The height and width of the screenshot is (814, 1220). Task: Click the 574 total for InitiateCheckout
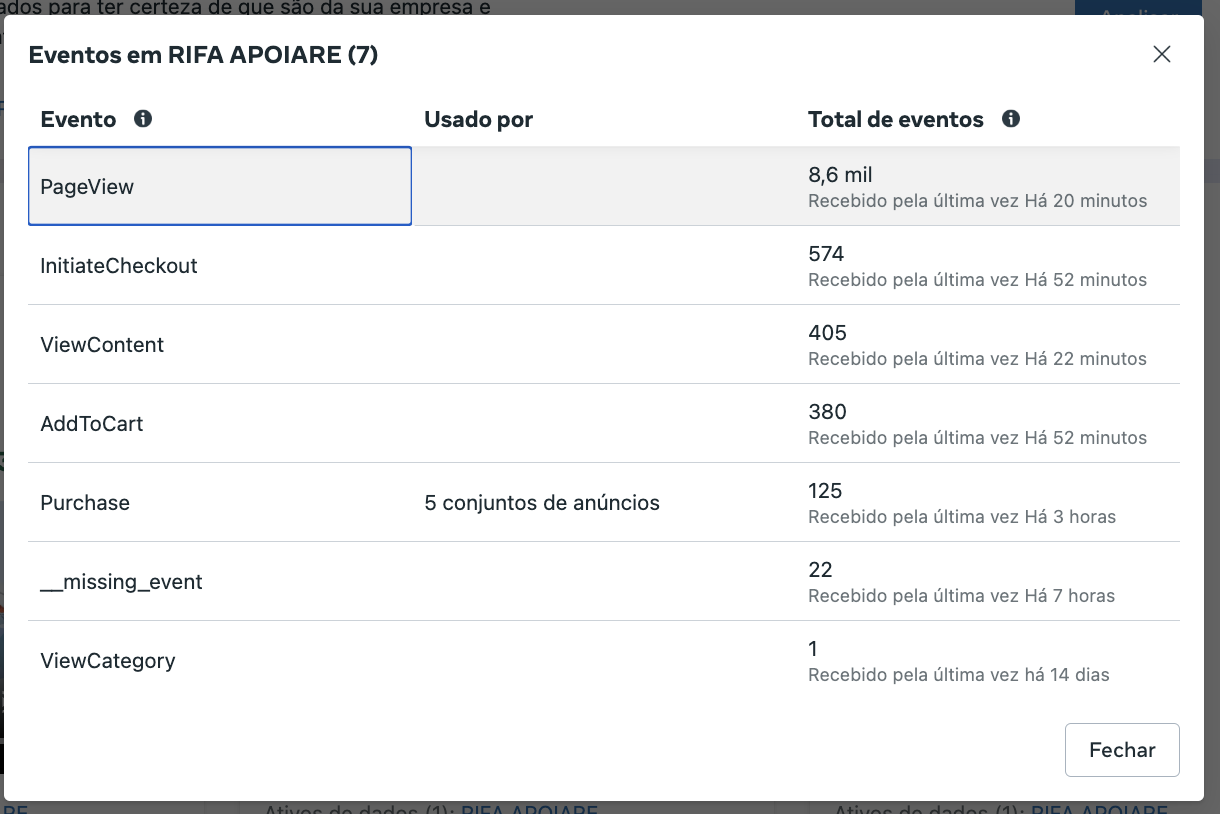(x=826, y=254)
